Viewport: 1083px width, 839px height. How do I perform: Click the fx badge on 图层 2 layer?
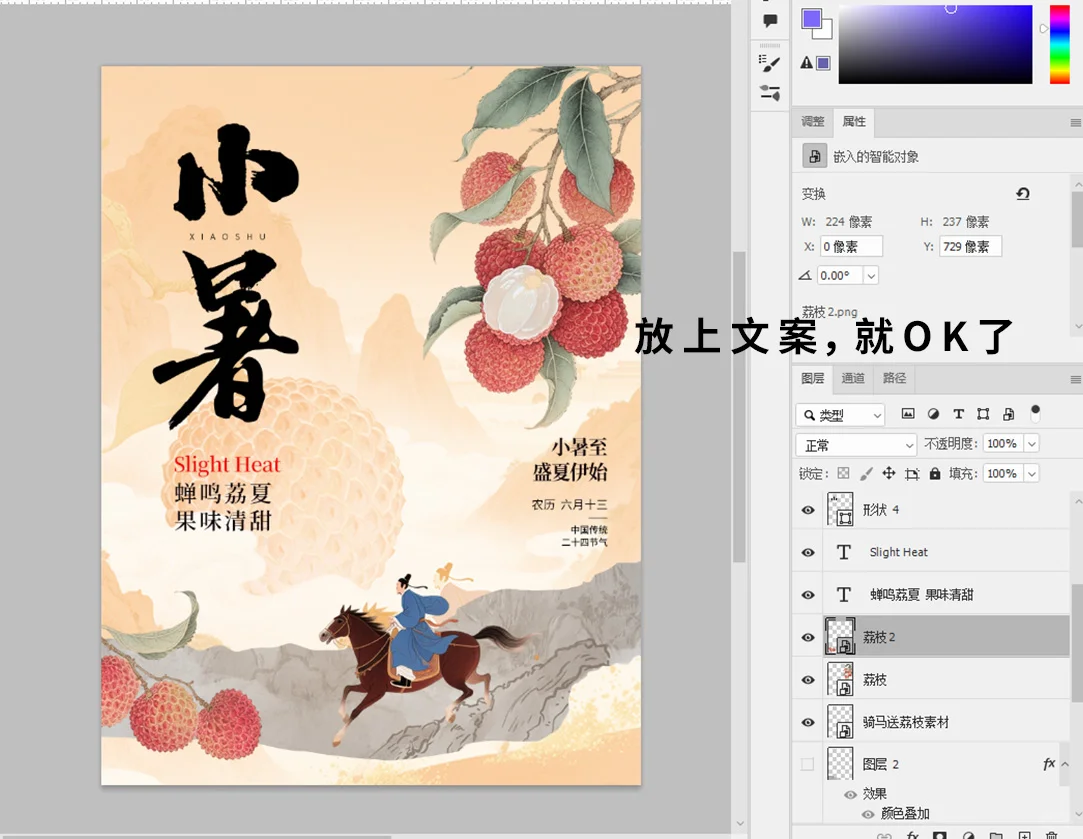pos(1048,764)
